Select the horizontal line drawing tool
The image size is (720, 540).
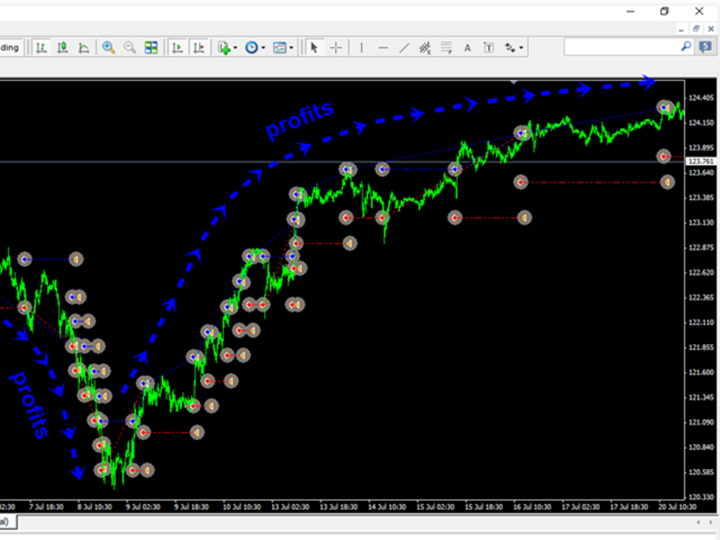[383, 47]
